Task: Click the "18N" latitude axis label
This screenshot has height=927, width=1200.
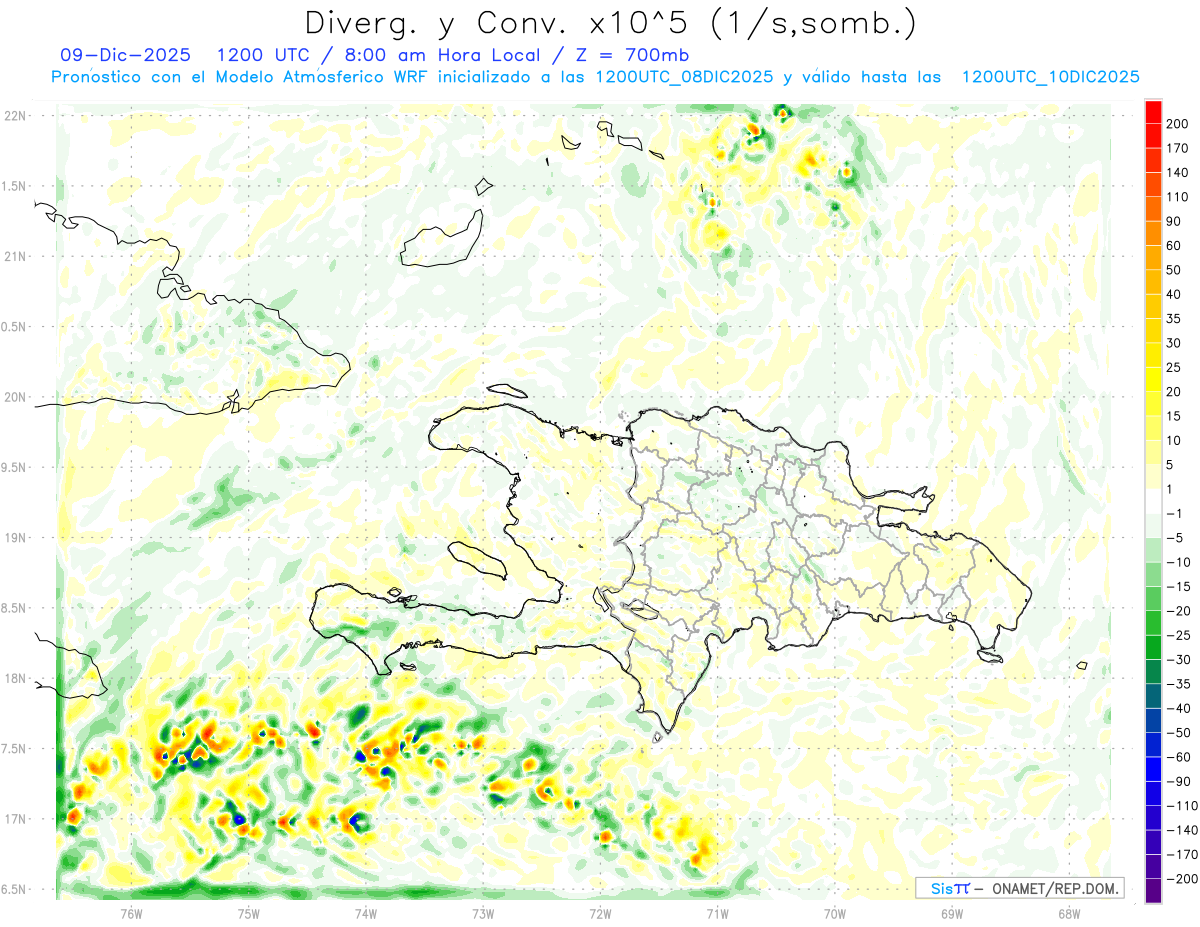Action: coord(15,678)
